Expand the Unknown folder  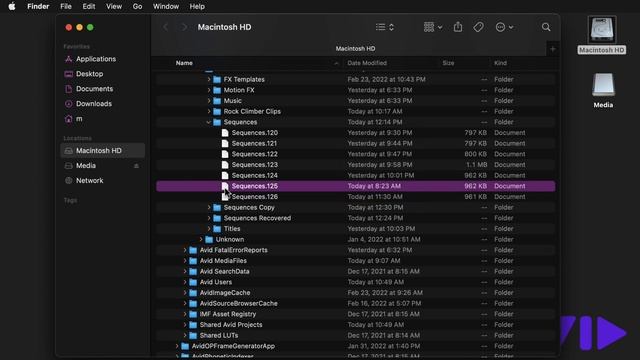tap(201, 240)
